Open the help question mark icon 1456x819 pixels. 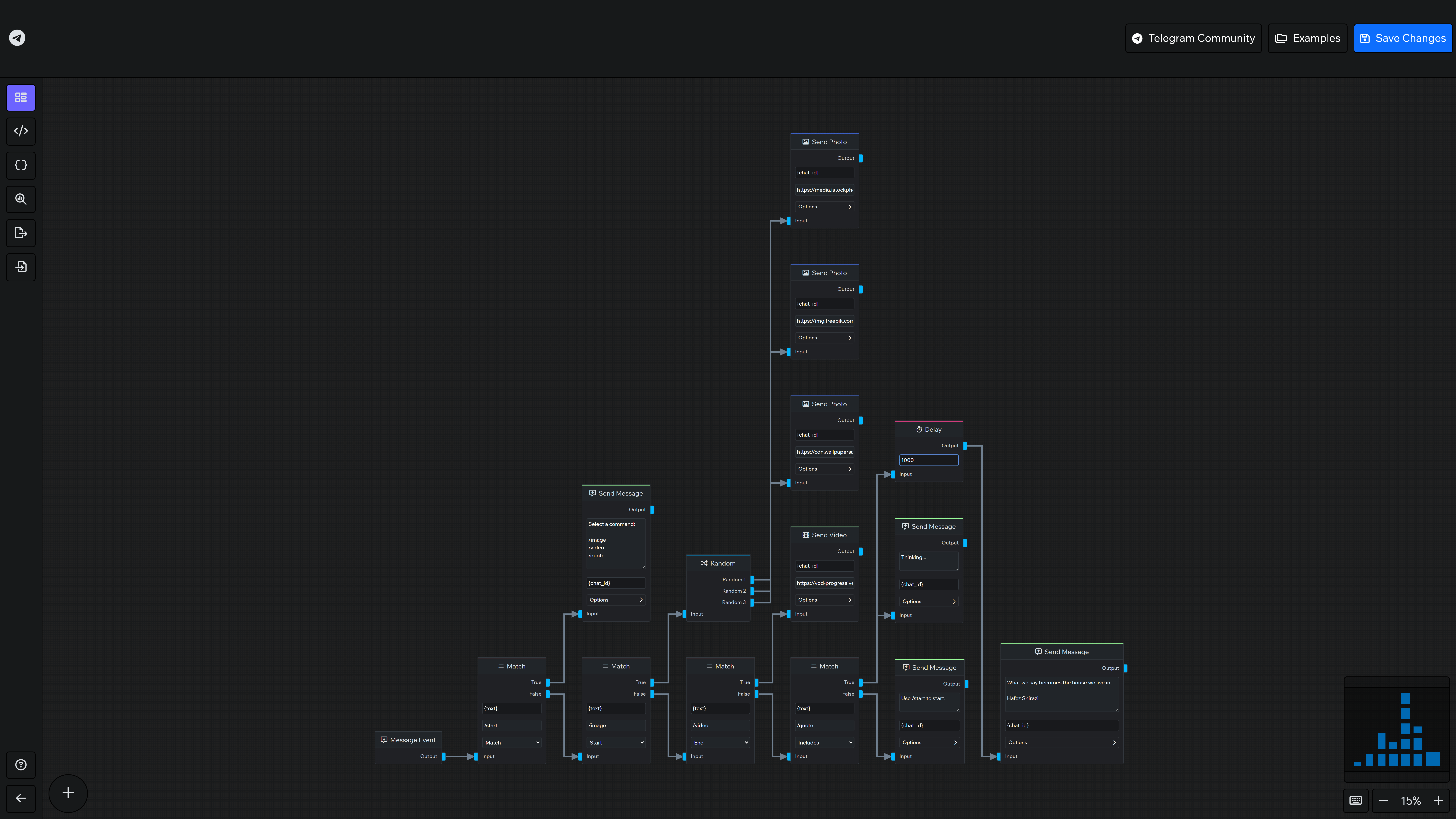pos(21,765)
